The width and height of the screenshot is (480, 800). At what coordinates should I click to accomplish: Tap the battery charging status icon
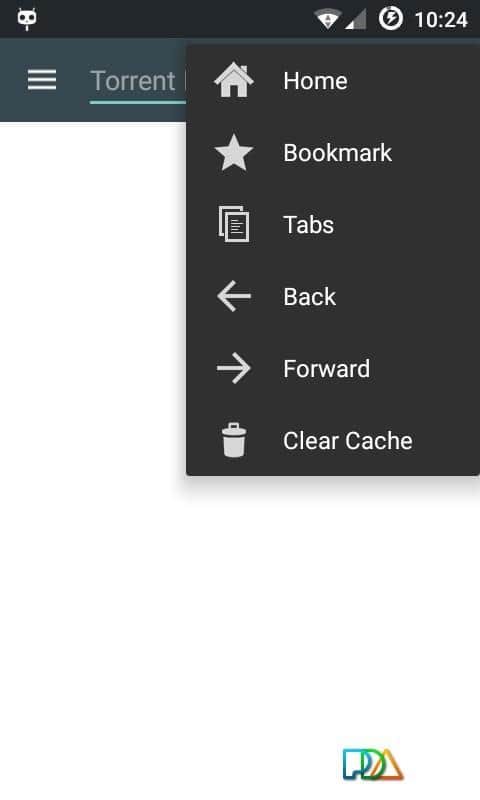pyautogui.click(x=390, y=18)
